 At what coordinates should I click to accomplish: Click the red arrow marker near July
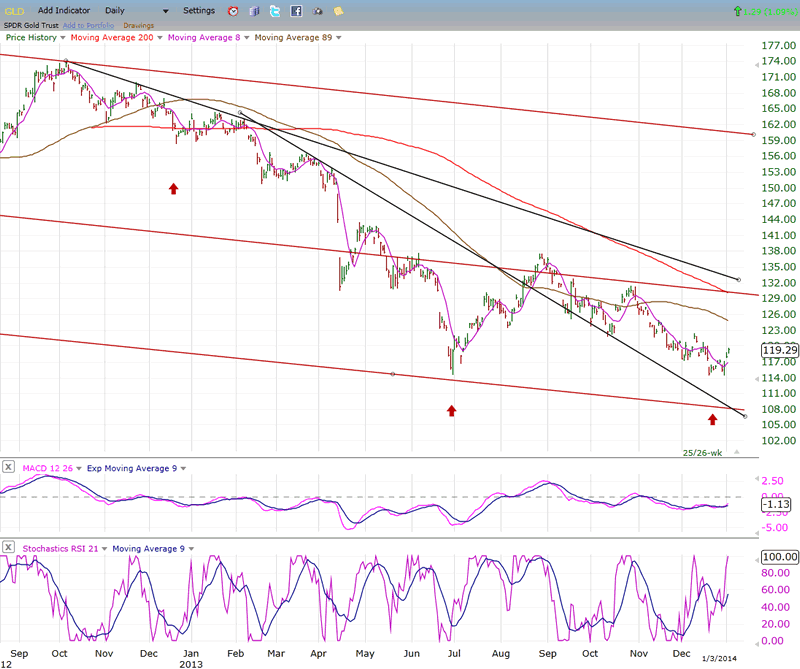click(452, 410)
